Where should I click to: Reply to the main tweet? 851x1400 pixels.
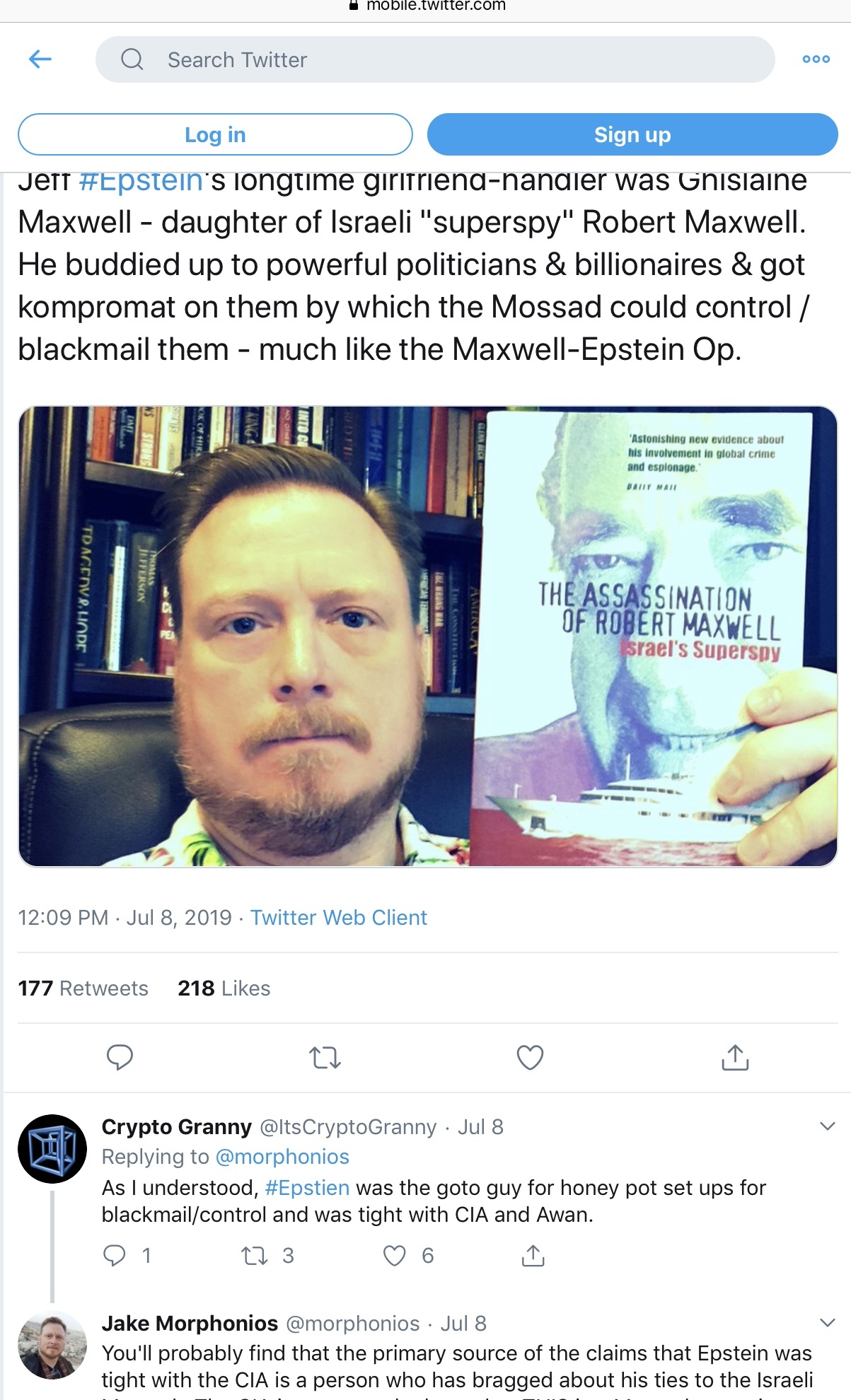click(120, 1057)
